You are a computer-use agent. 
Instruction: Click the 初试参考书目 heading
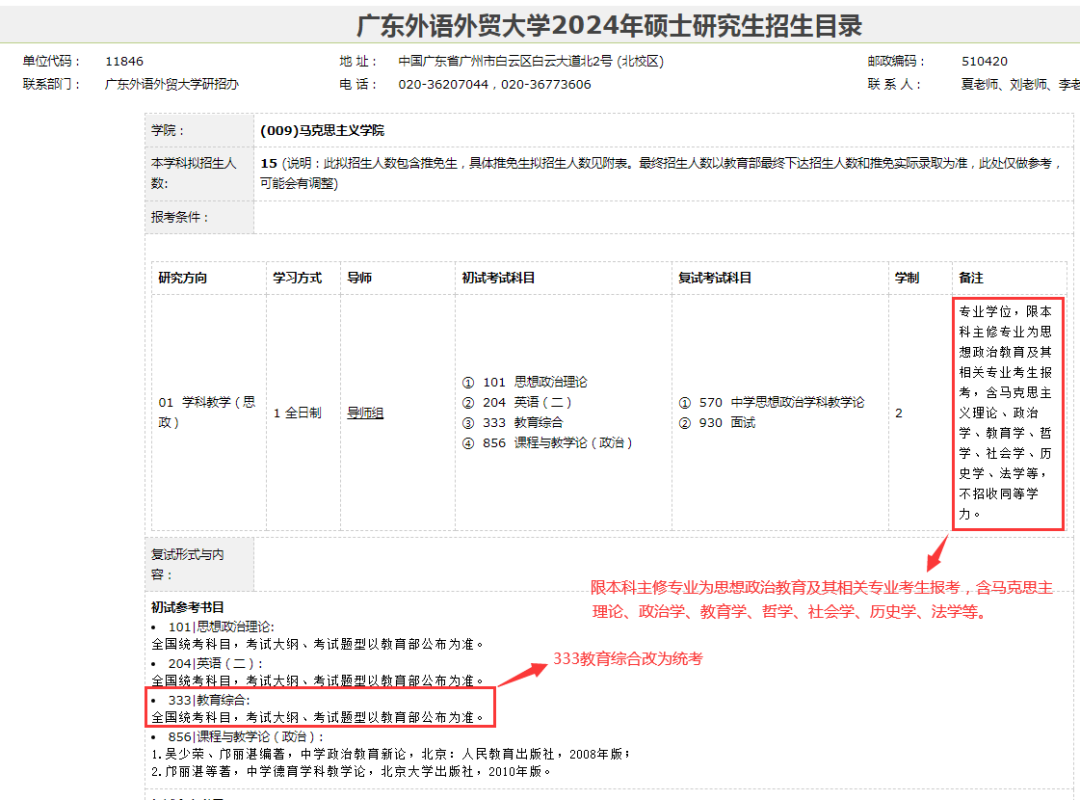[187, 607]
